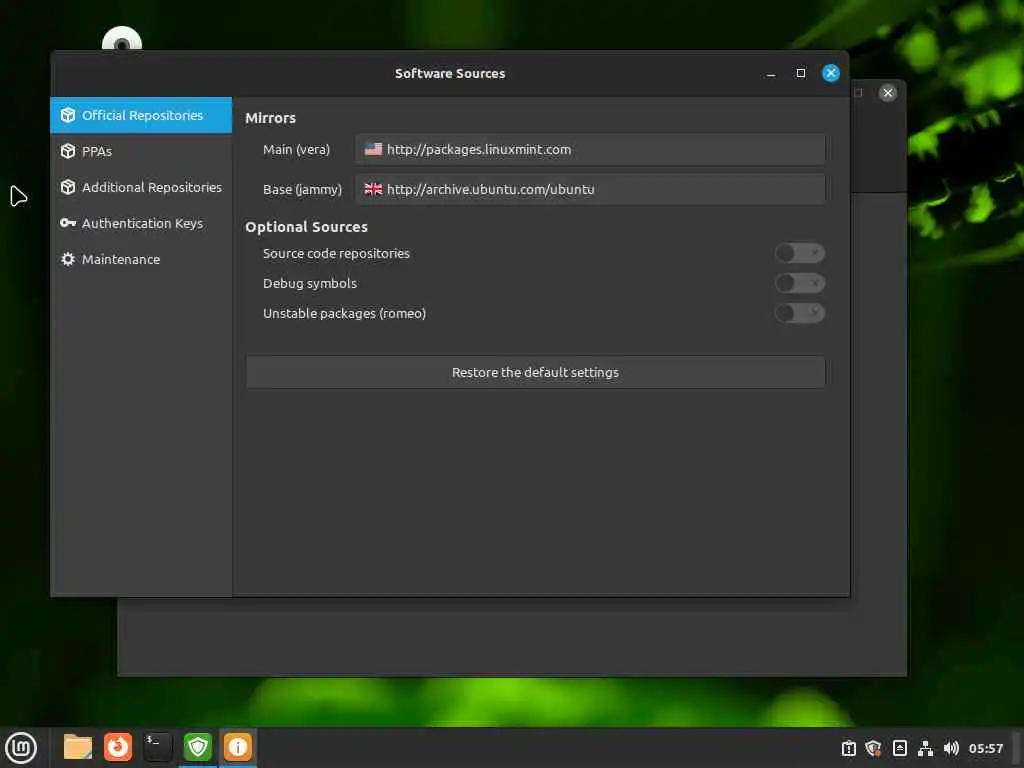
Task: Switch to the orange info app in taskbar
Action: (237, 747)
